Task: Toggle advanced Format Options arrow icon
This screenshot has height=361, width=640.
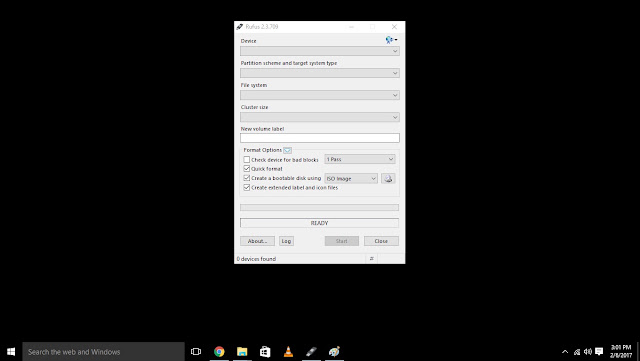Action: click(x=287, y=150)
